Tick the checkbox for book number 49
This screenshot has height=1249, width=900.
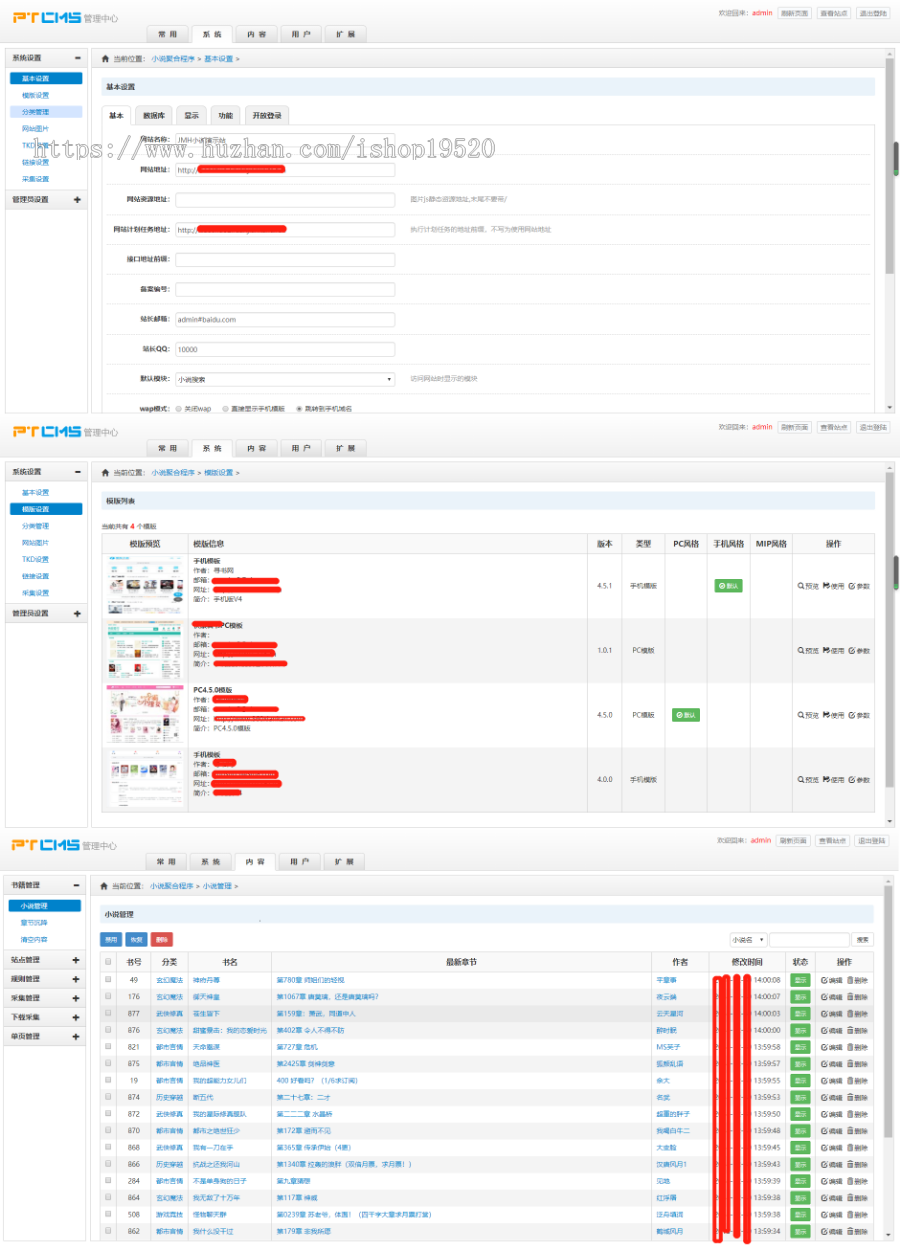109,980
